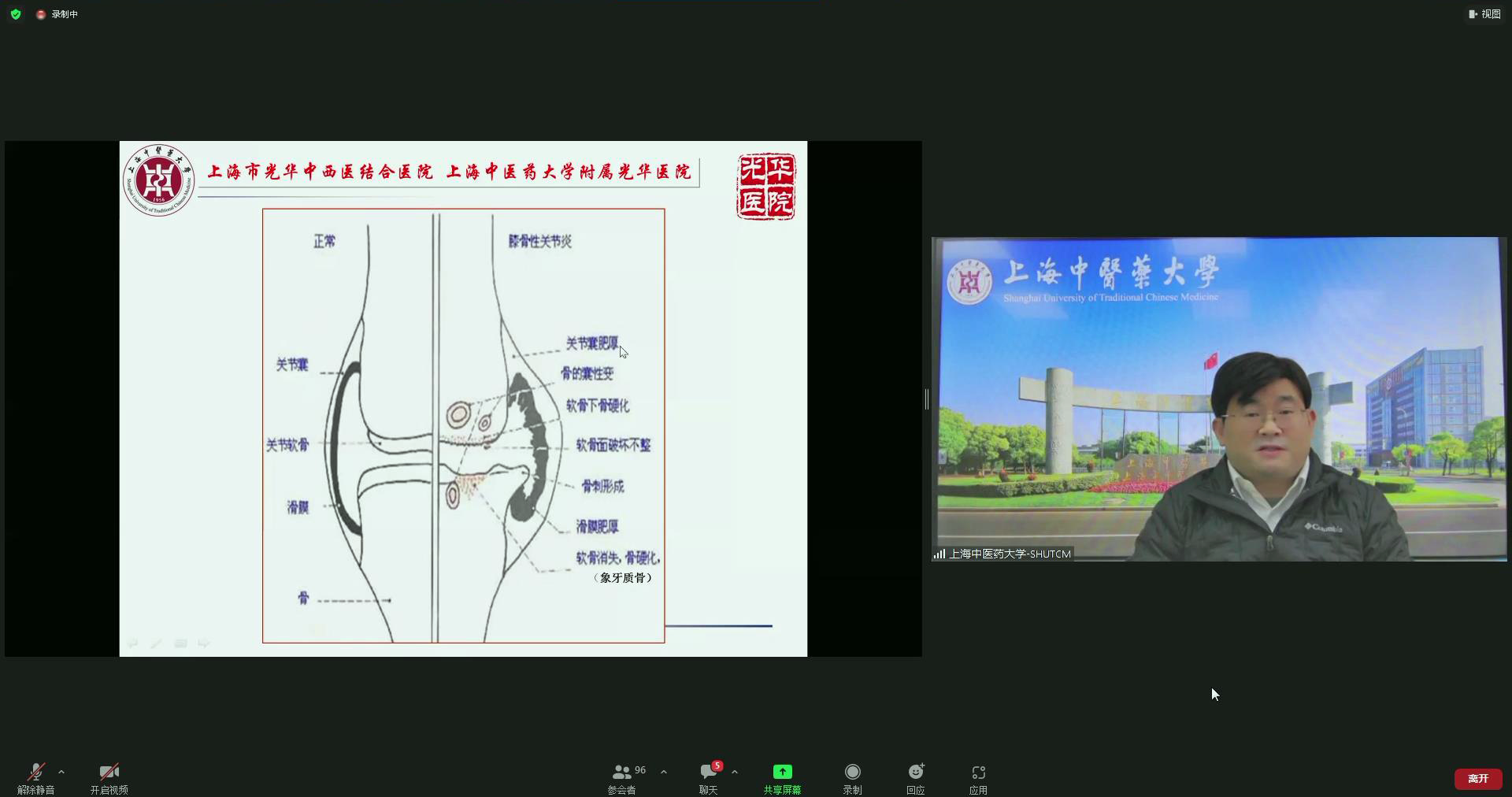Expand the chat options chevron
The width and height of the screenshot is (1512, 797).
point(735,772)
